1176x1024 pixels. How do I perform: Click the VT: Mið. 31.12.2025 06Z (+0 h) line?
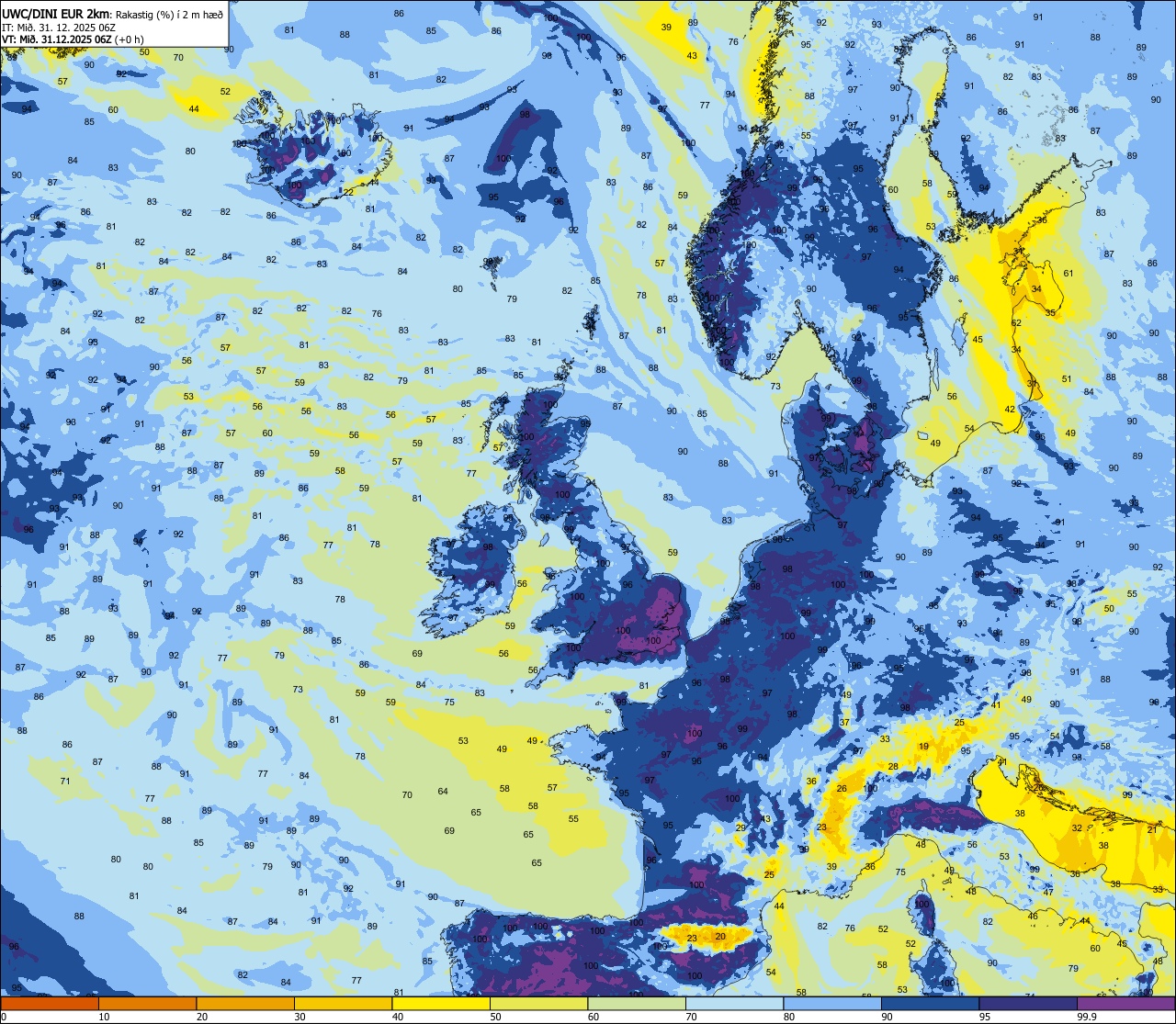click(73, 39)
